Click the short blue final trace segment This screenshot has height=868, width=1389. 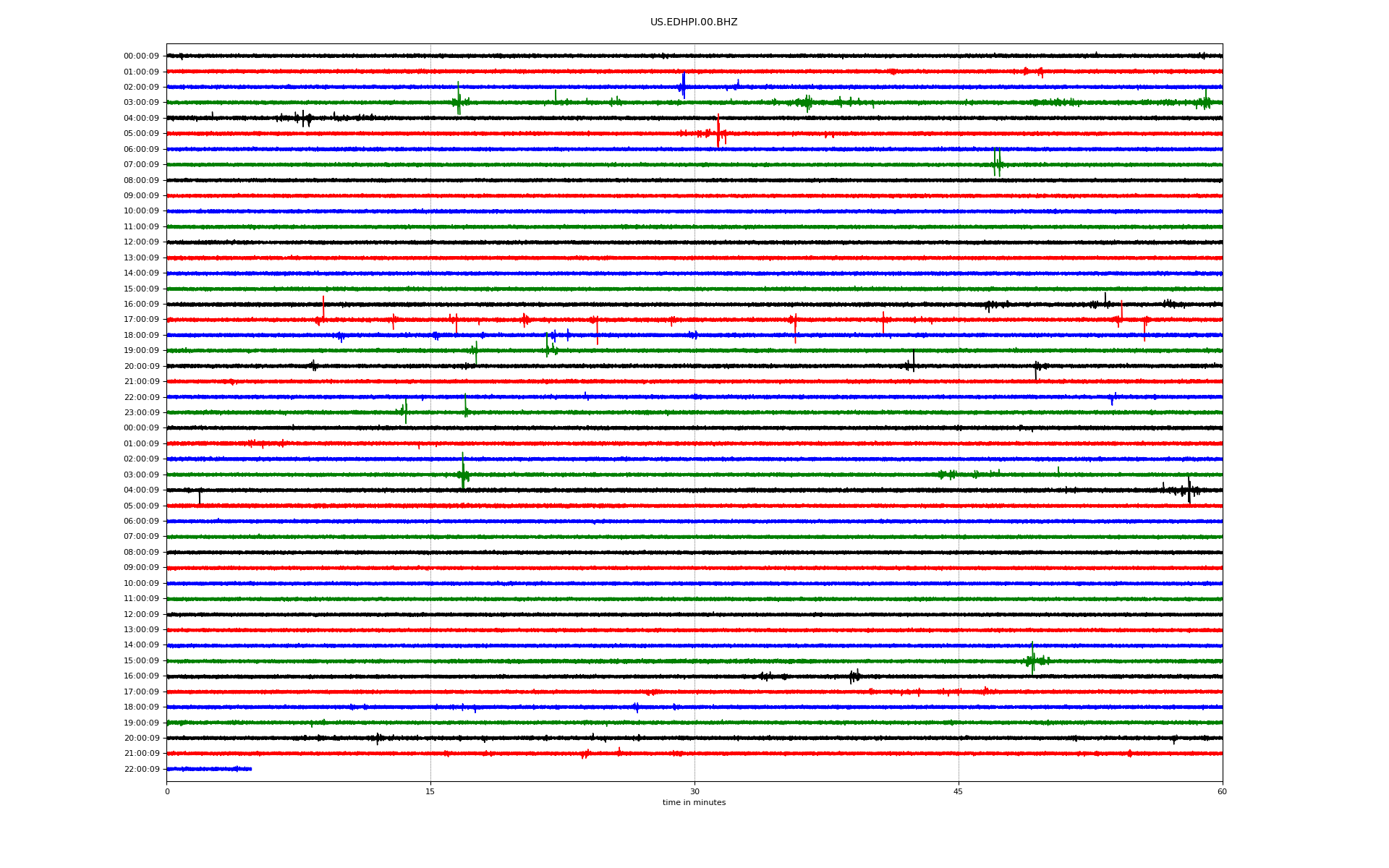(209, 769)
